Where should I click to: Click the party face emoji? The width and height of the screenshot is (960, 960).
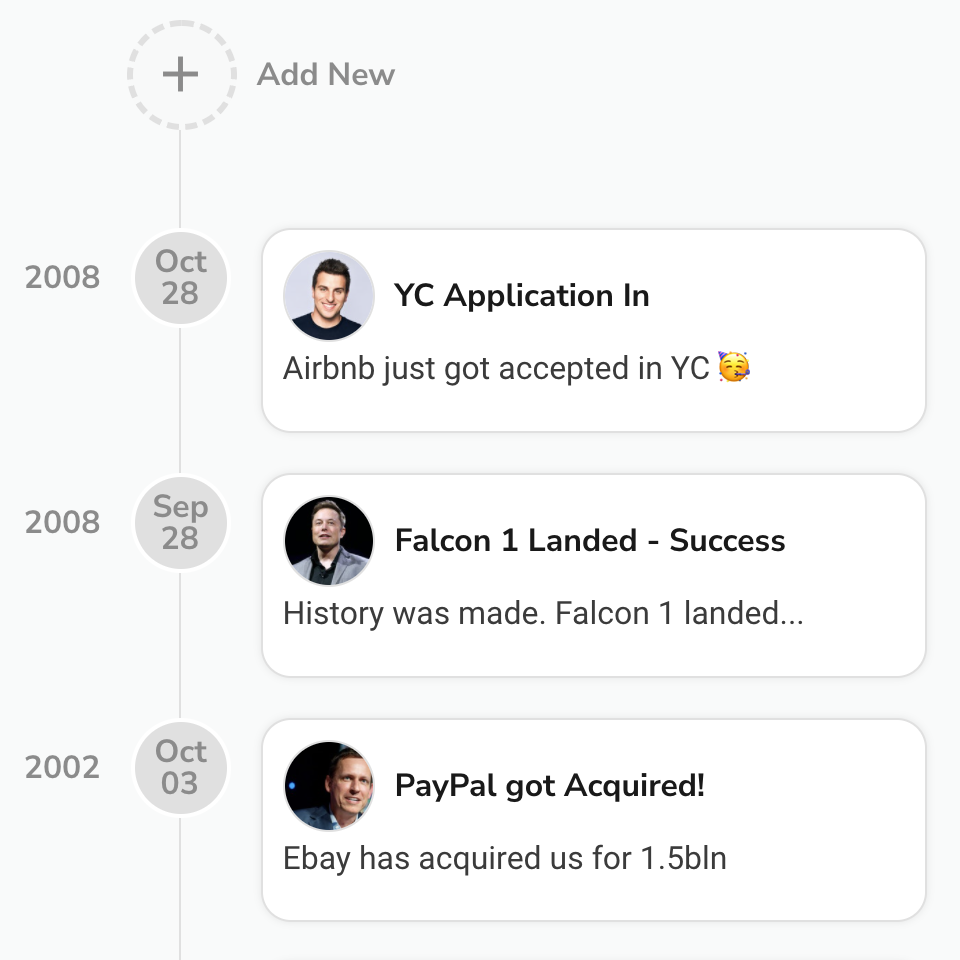[733, 367]
